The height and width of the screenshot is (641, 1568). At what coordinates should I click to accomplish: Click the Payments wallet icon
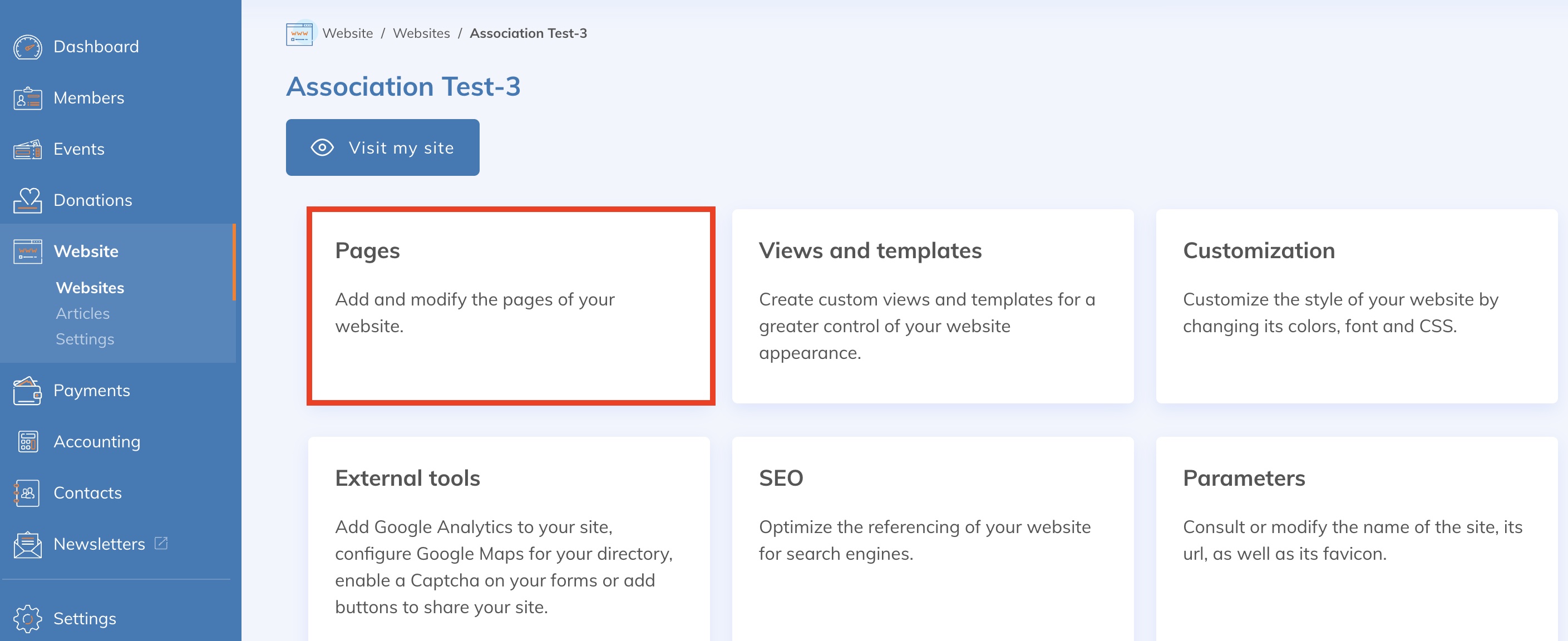tap(27, 390)
